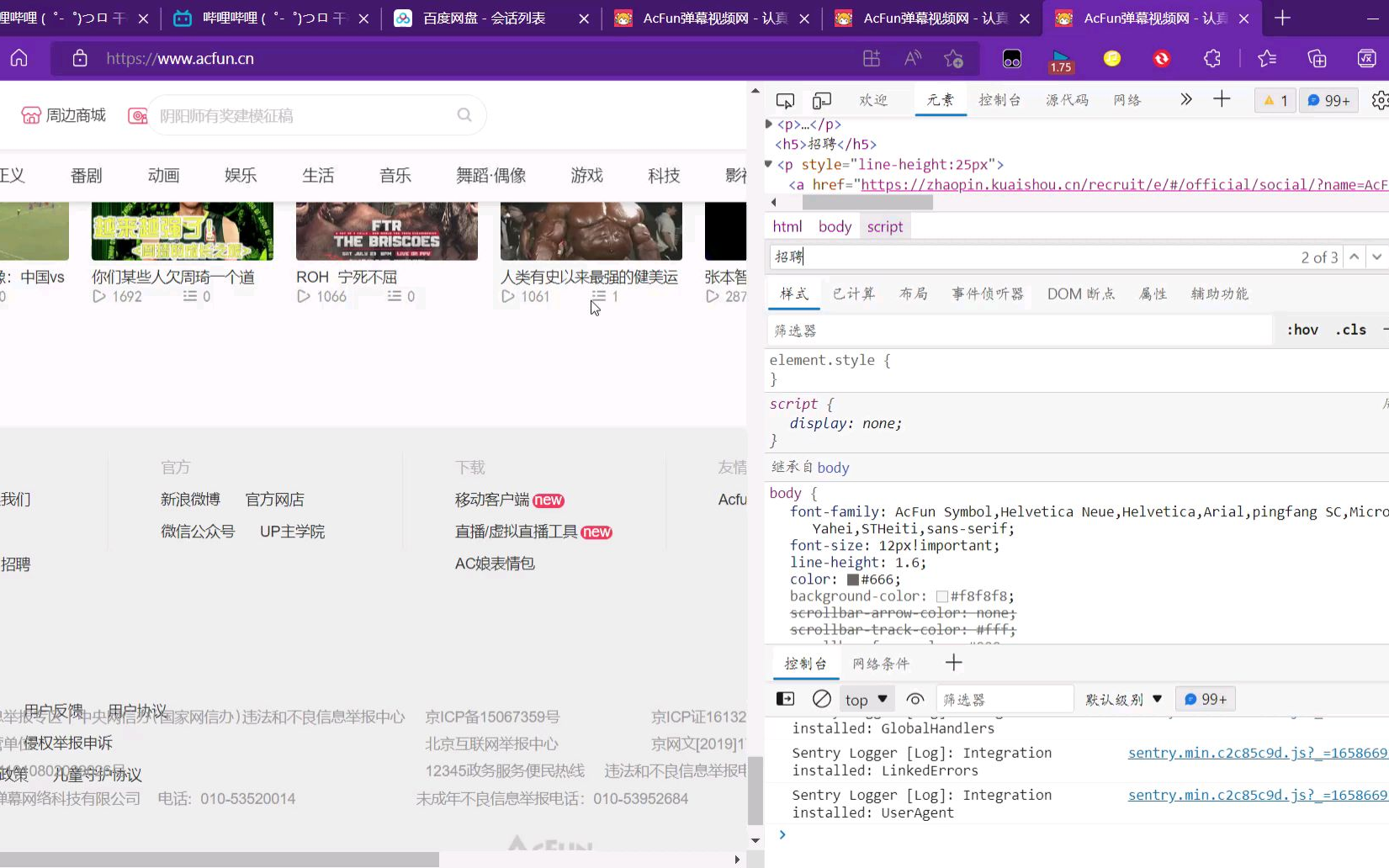Add page to favorites star icon
This screenshot has height=868, width=1389.
953,58
